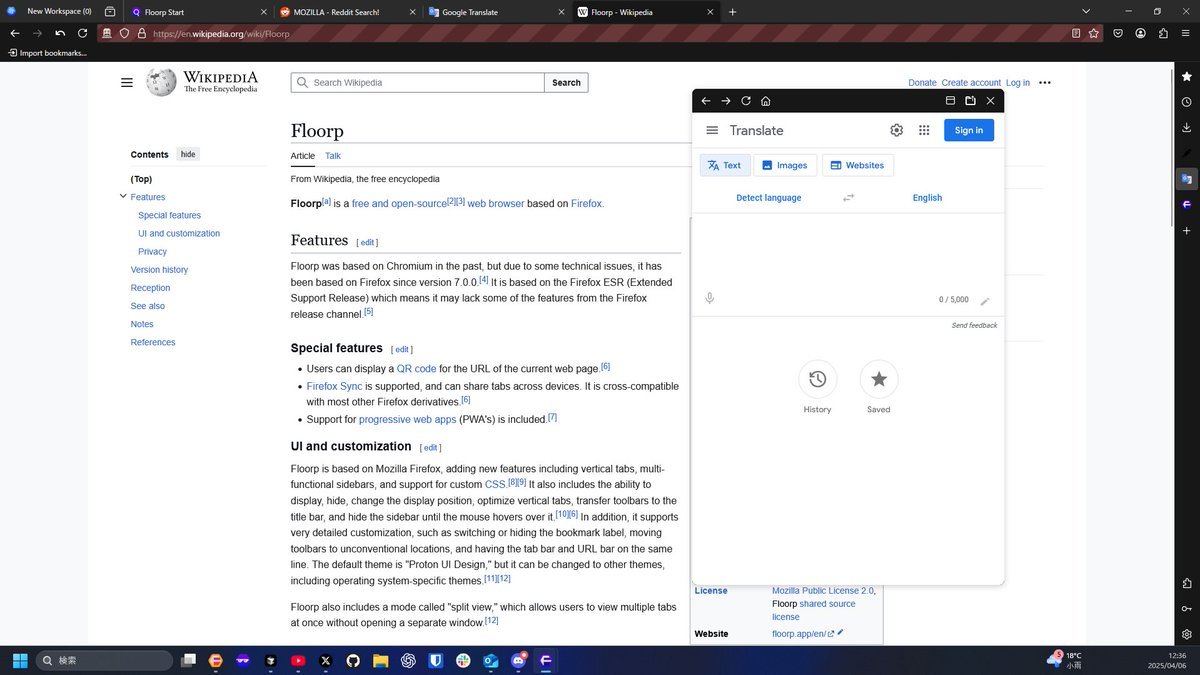Reload the current Wikipedia page
The height and width of the screenshot is (675, 1200).
coord(83,33)
